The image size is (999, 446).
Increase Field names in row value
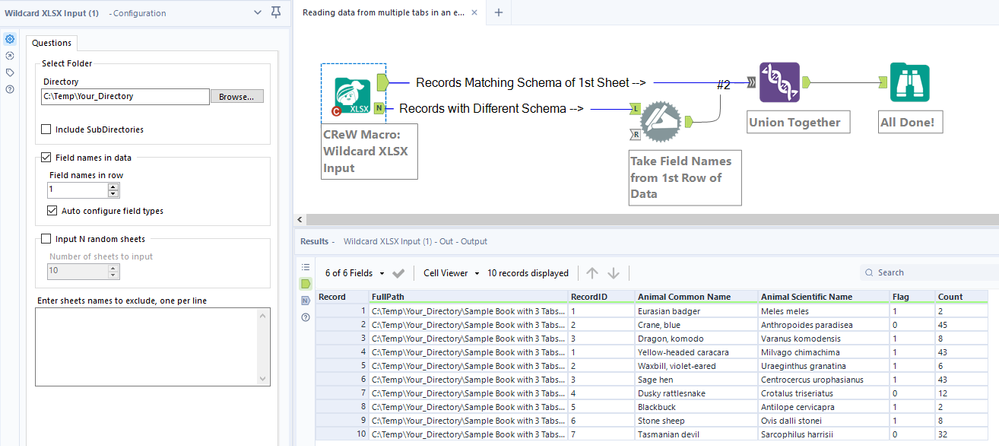(x=113, y=186)
